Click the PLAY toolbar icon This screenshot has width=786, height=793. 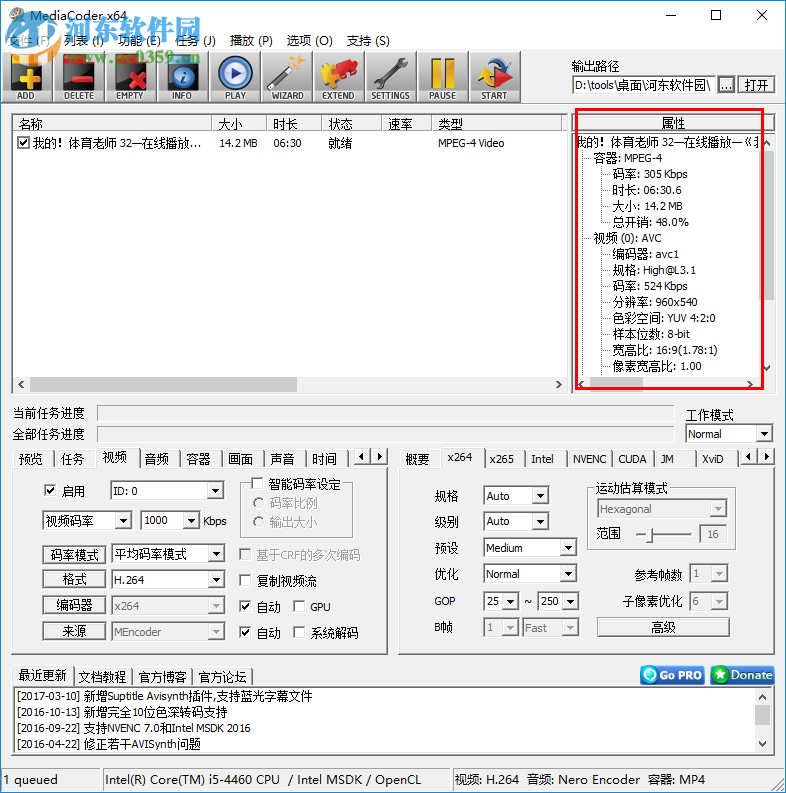pos(235,77)
